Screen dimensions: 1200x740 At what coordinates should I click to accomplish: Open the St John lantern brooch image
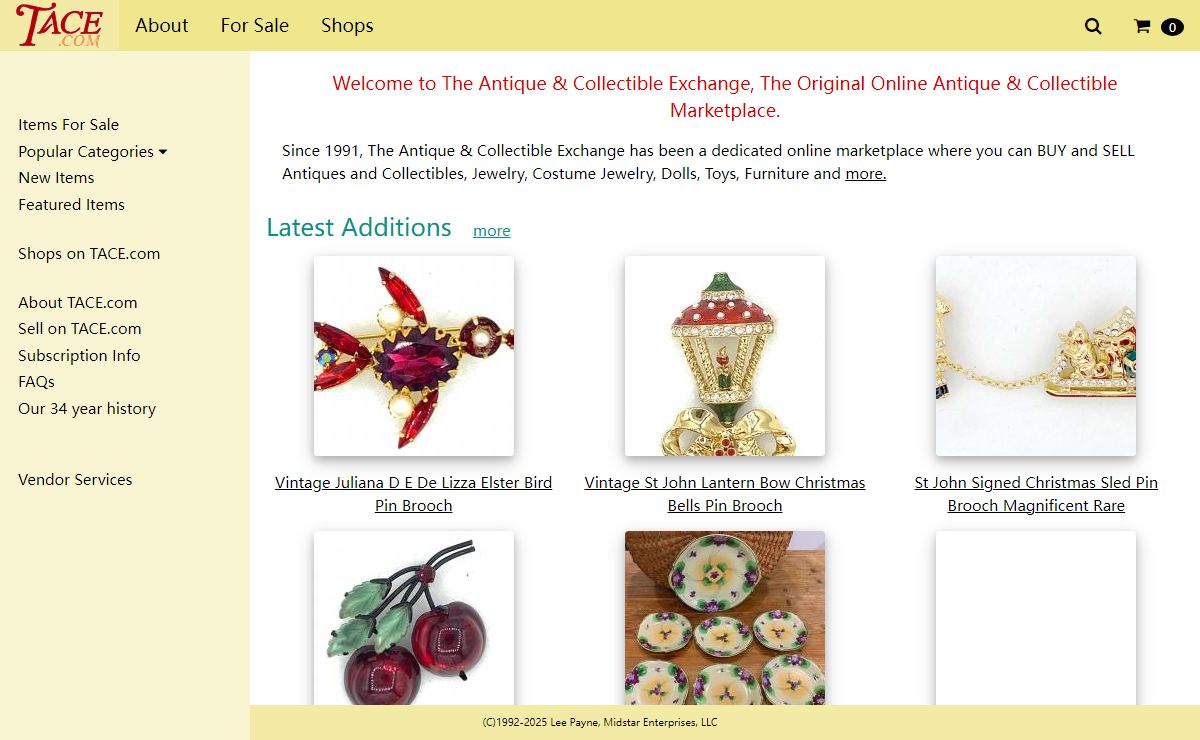point(725,356)
